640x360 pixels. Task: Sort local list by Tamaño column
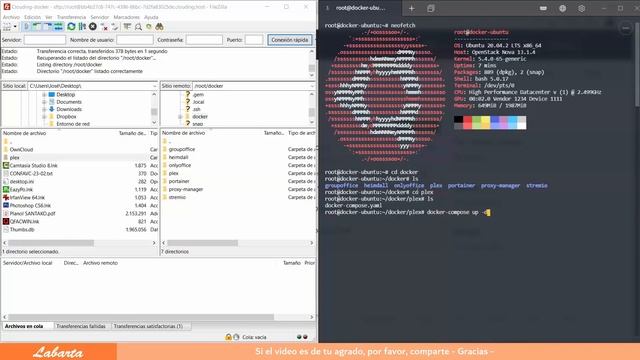(132, 133)
